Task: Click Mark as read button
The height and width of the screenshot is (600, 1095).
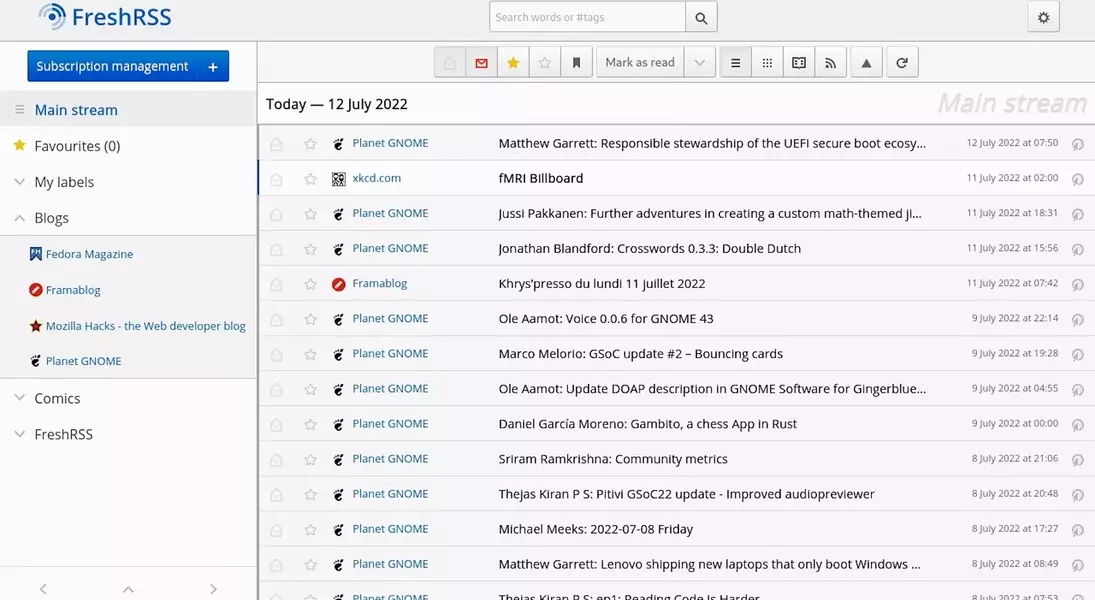Action: click(x=640, y=63)
